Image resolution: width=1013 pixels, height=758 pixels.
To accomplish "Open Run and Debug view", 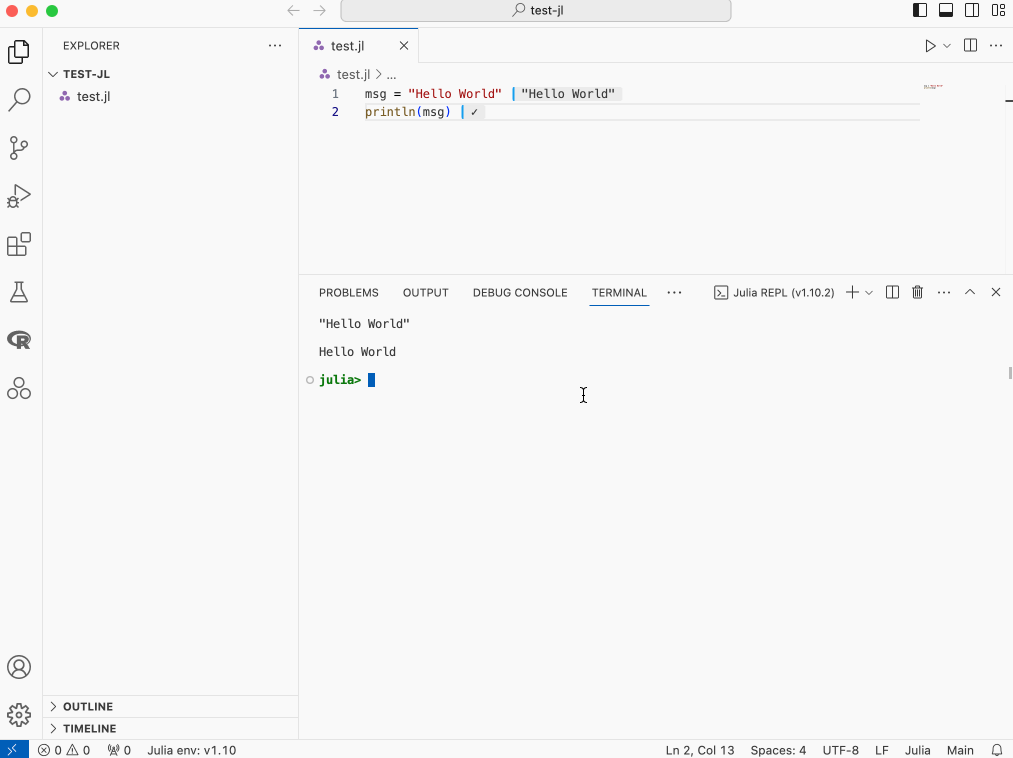I will [x=20, y=196].
